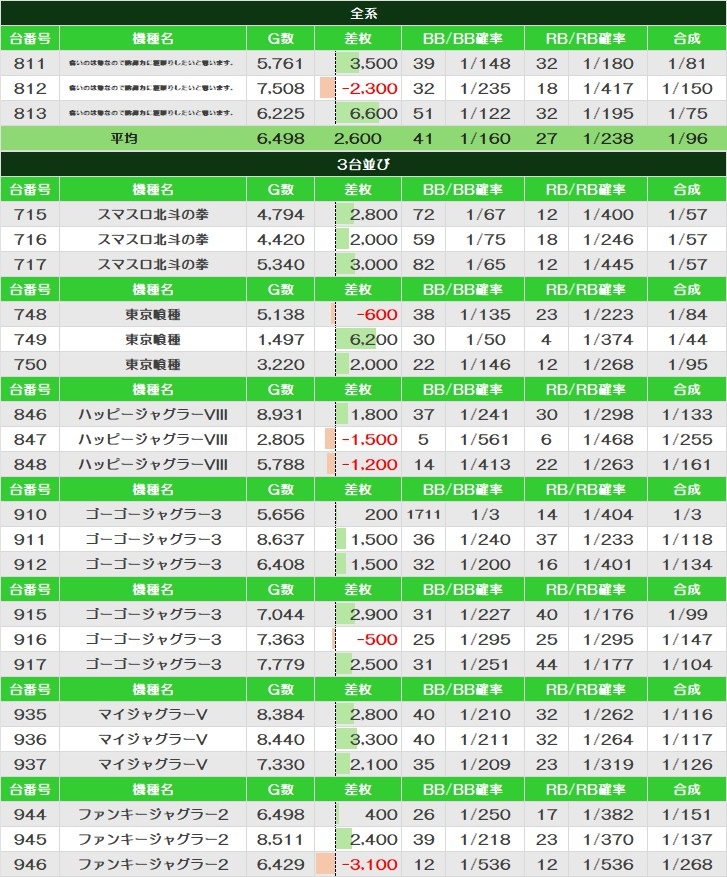The image size is (727, 877).
Task: Click the 3台並び section title
Action: click(x=364, y=164)
